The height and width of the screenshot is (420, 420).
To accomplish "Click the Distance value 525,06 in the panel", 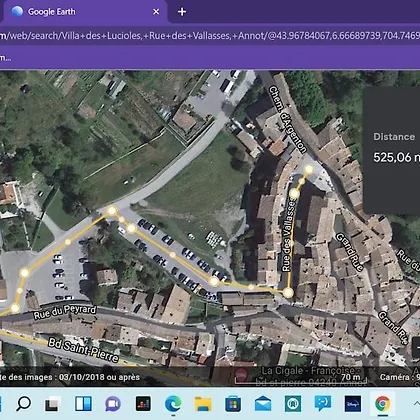I will (396, 157).
